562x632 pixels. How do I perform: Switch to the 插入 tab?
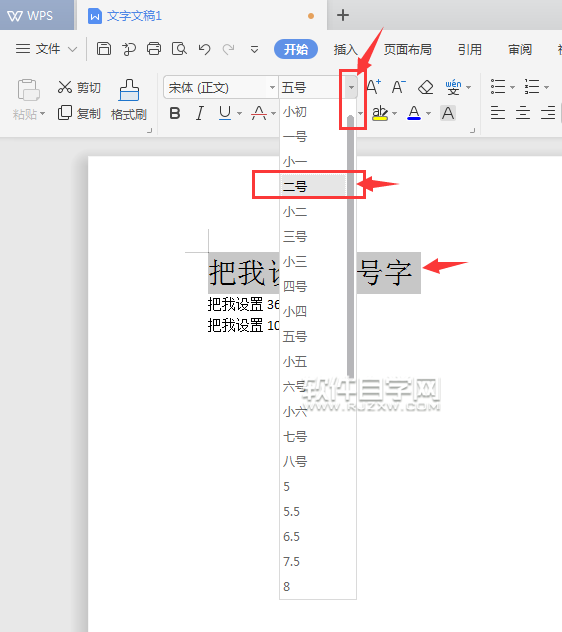point(346,49)
